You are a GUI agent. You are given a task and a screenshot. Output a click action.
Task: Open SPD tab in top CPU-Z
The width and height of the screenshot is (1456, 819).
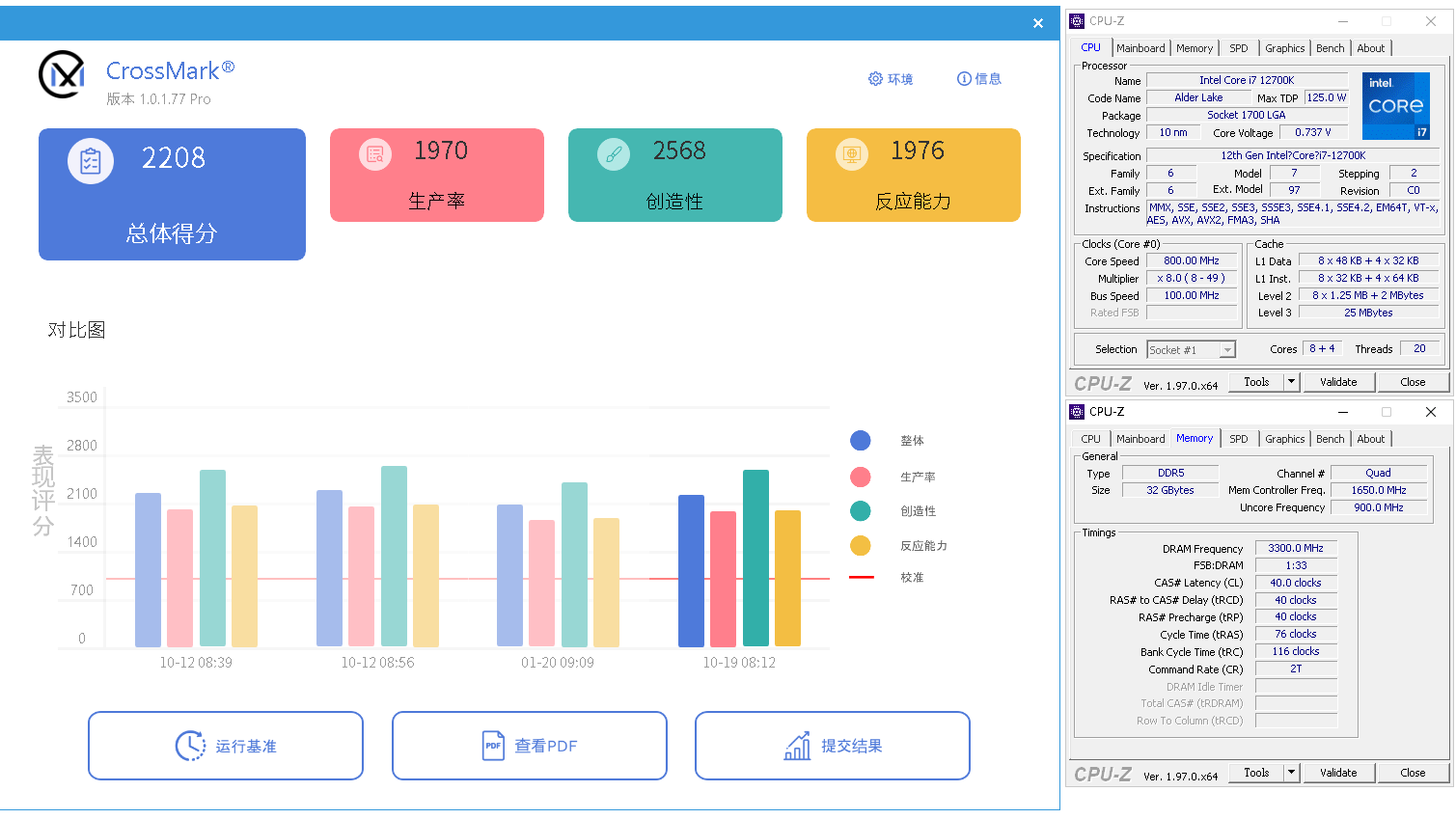[x=1239, y=48]
